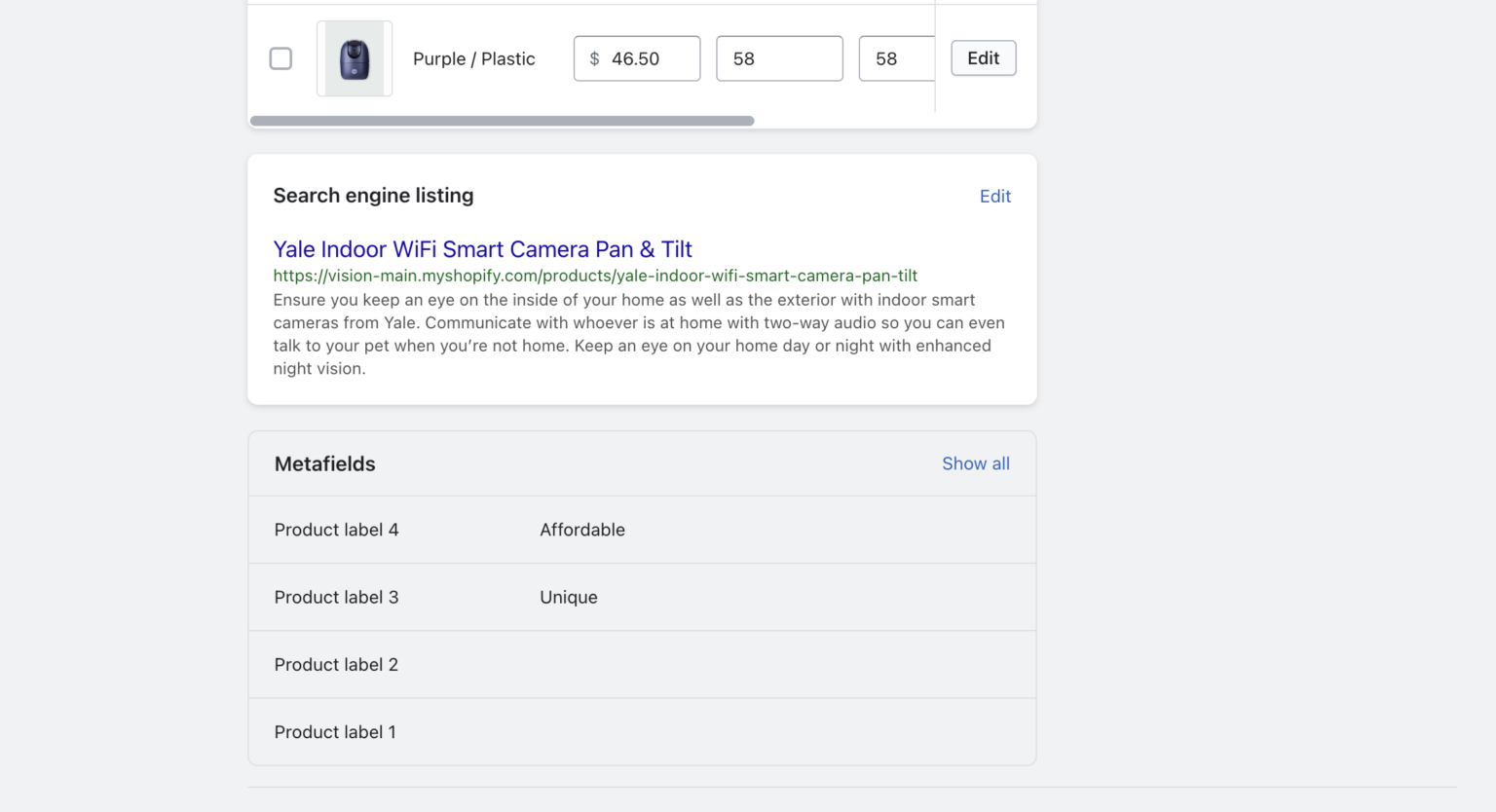Click the Purple / Plastic variant label

[473, 58]
